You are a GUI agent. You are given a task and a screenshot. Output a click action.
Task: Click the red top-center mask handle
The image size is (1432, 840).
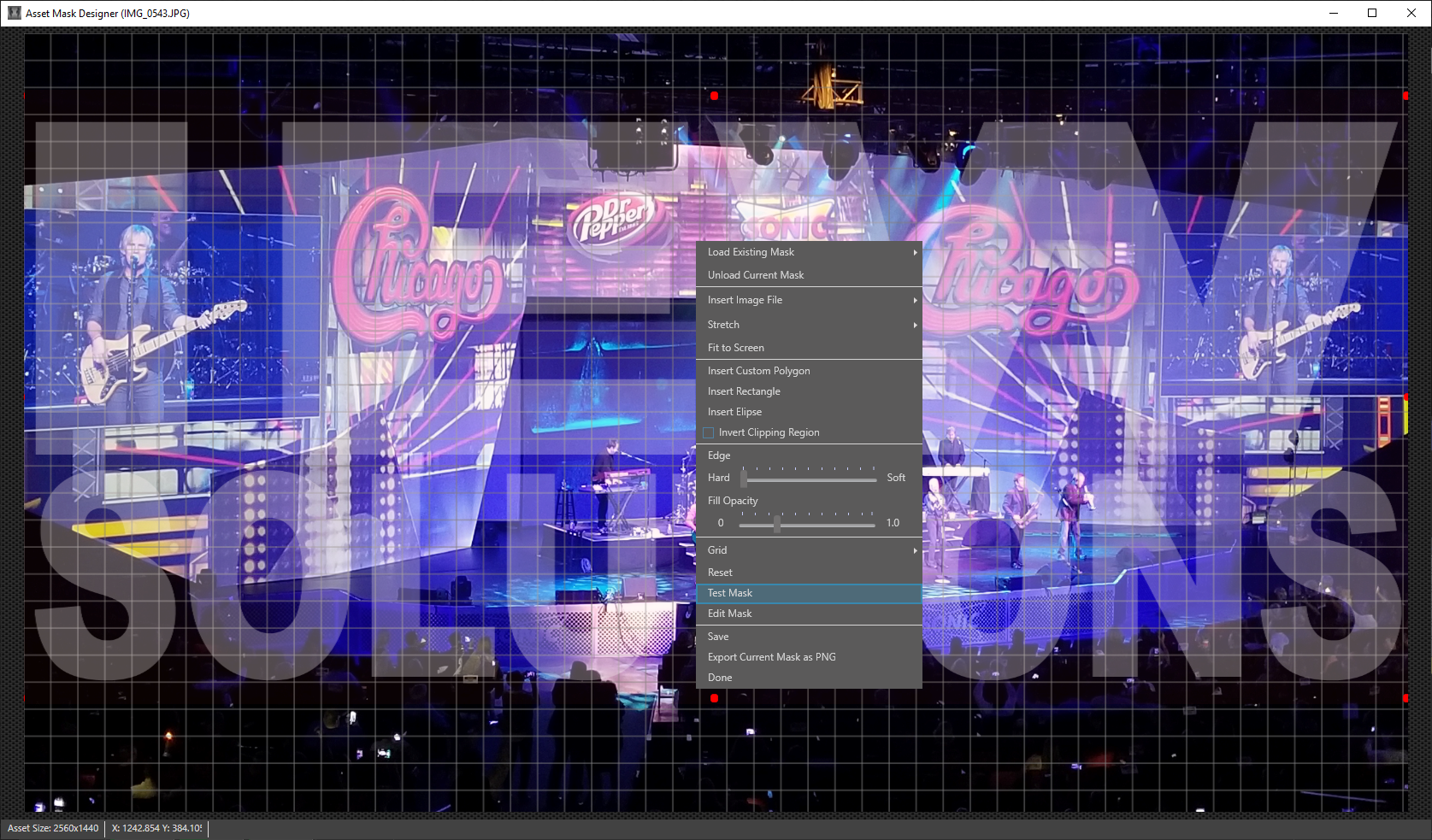click(x=715, y=96)
